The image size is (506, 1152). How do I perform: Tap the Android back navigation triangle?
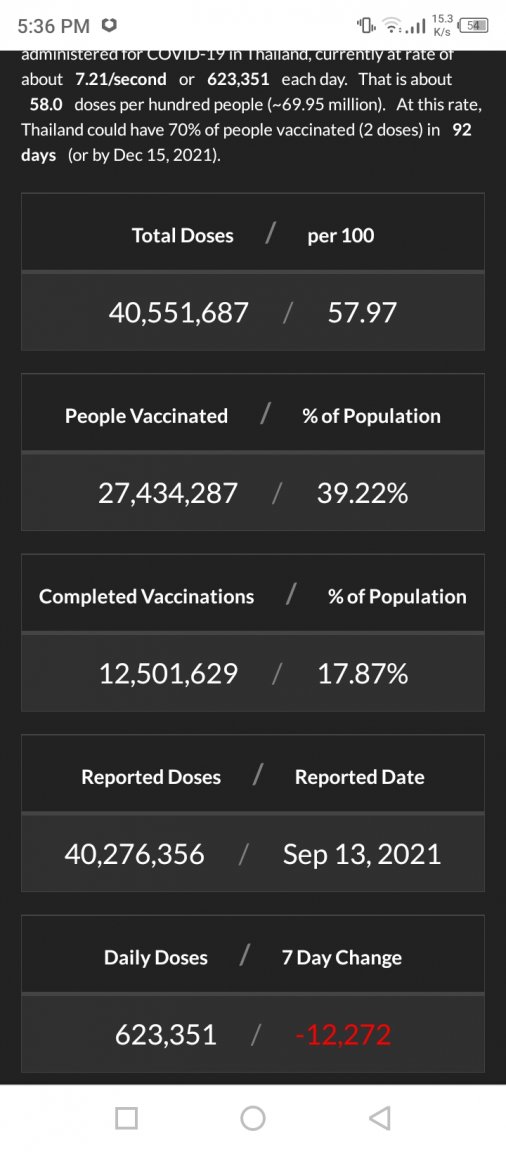(x=380, y=1117)
